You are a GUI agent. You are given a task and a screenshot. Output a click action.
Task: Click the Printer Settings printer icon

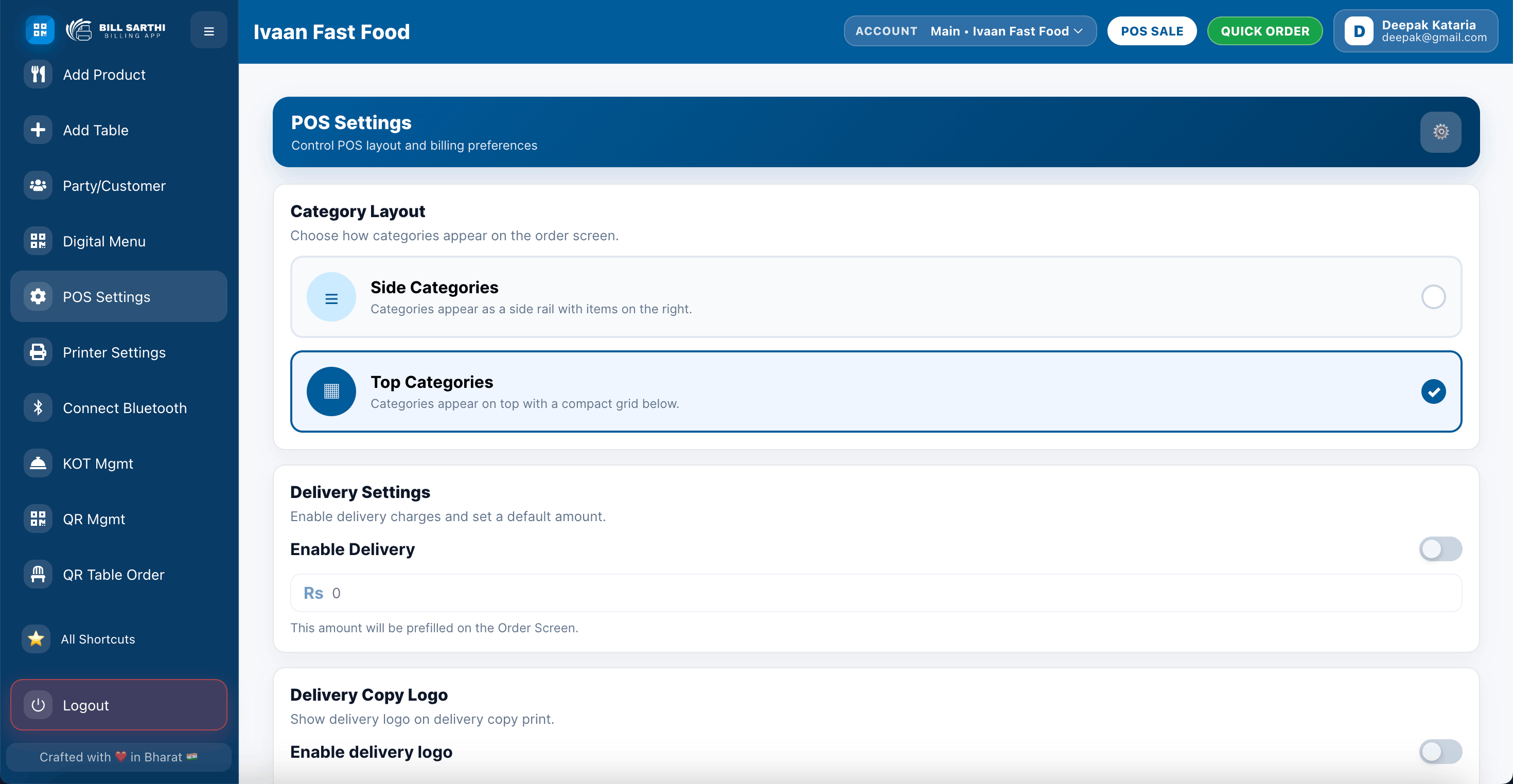click(x=38, y=352)
